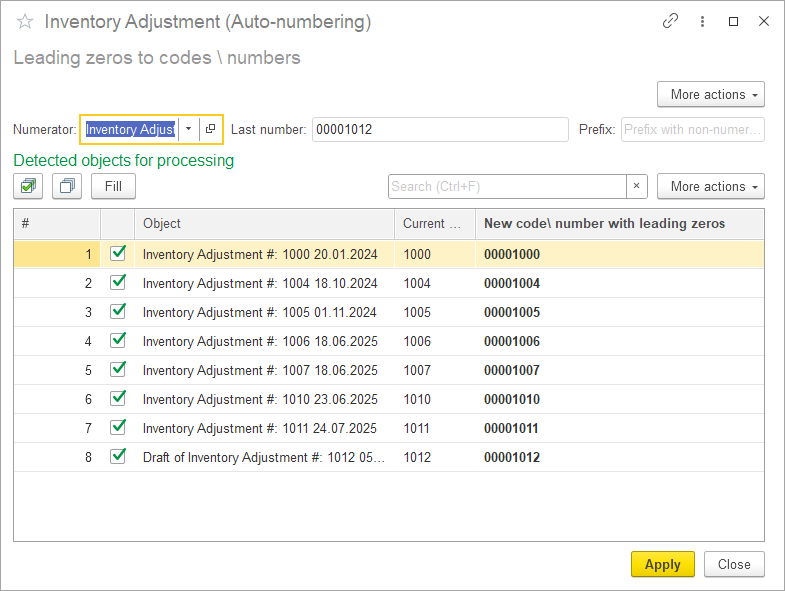Click the Fill button

coord(113,186)
